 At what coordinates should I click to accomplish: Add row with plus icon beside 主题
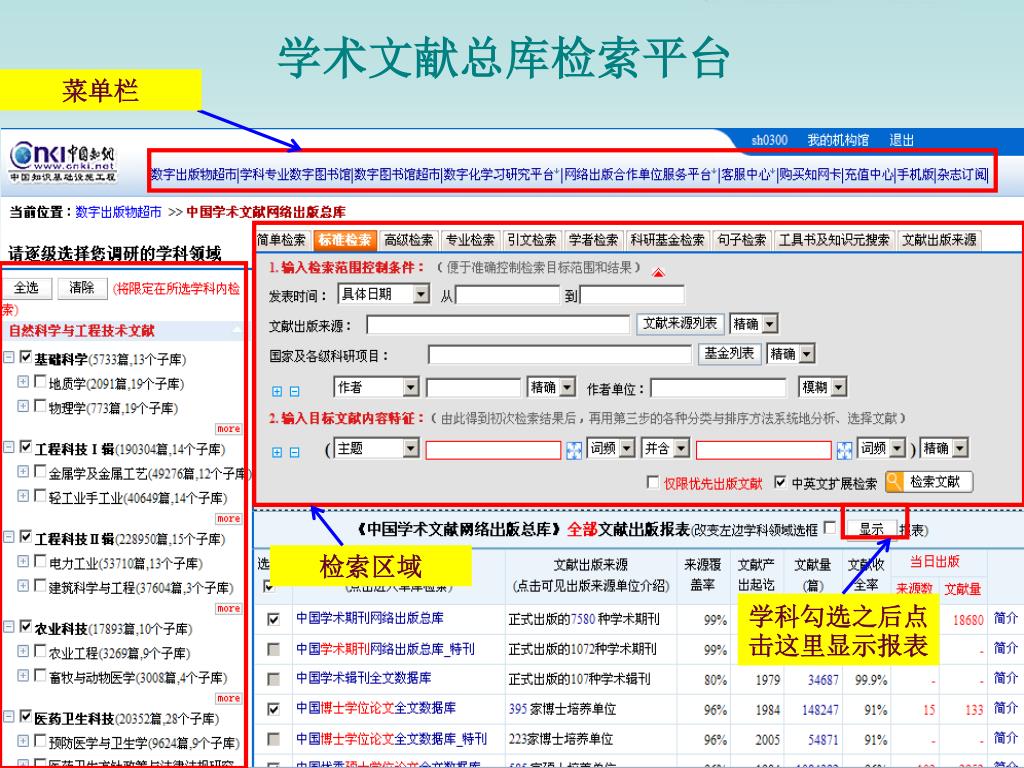(x=277, y=452)
